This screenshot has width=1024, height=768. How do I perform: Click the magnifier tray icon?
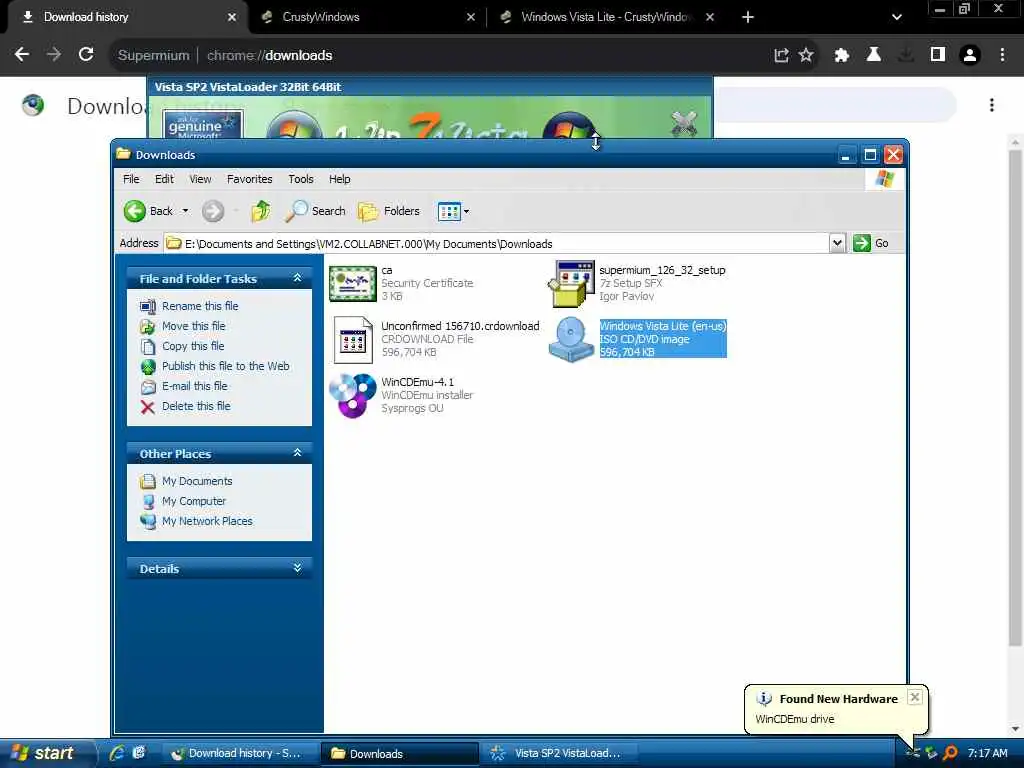pyautogui.click(x=951, y=753)
